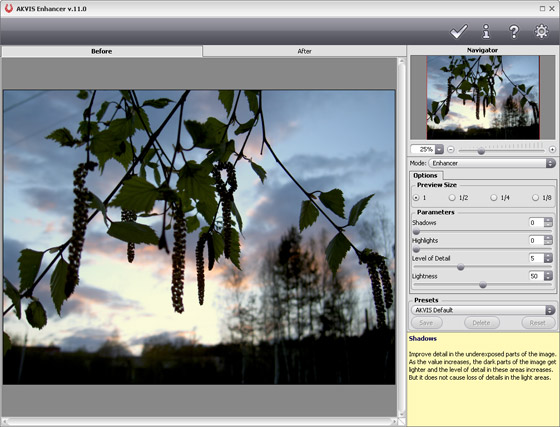The image size is (560, 427).
Task: Click the Save preset button
Action: (x=426, y=323)
